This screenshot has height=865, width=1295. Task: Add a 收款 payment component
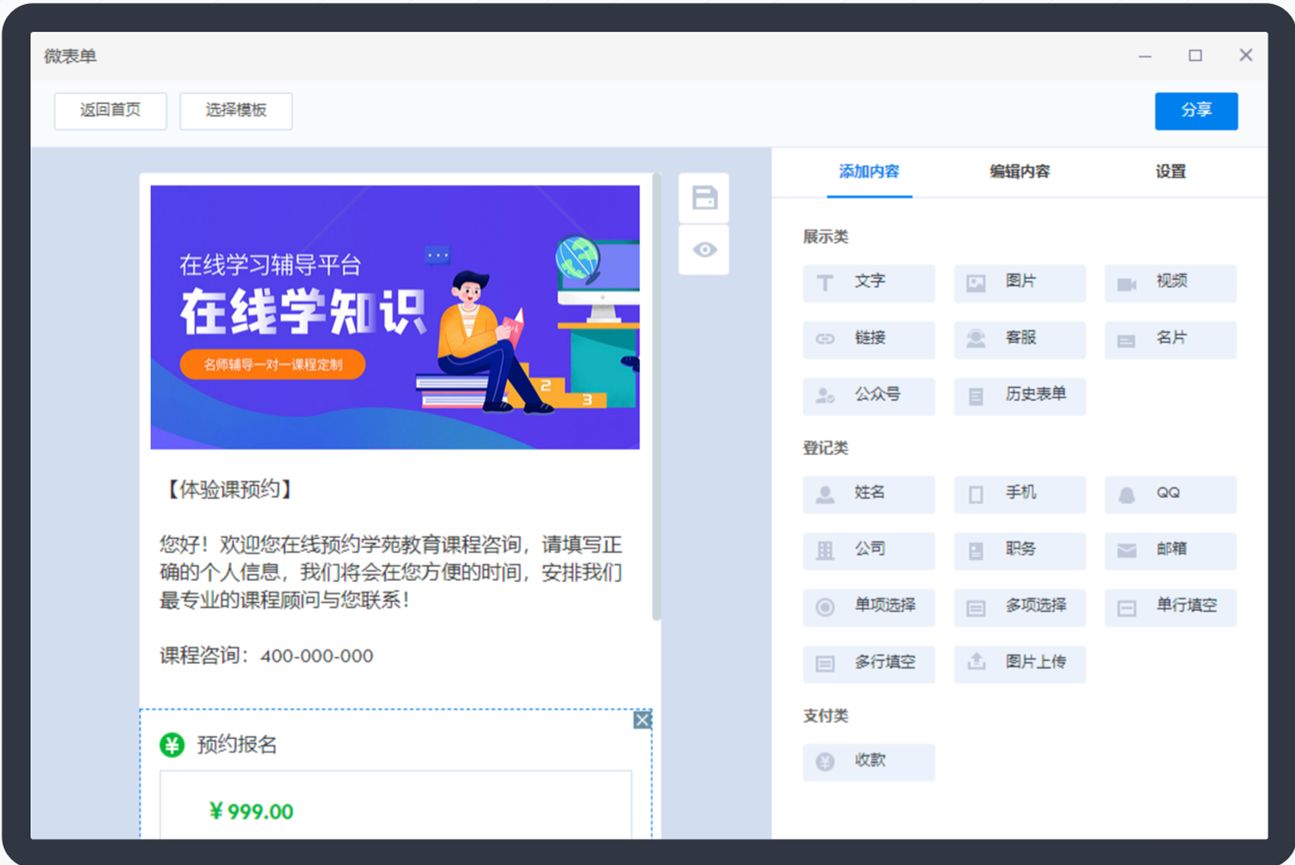[868, 762]
